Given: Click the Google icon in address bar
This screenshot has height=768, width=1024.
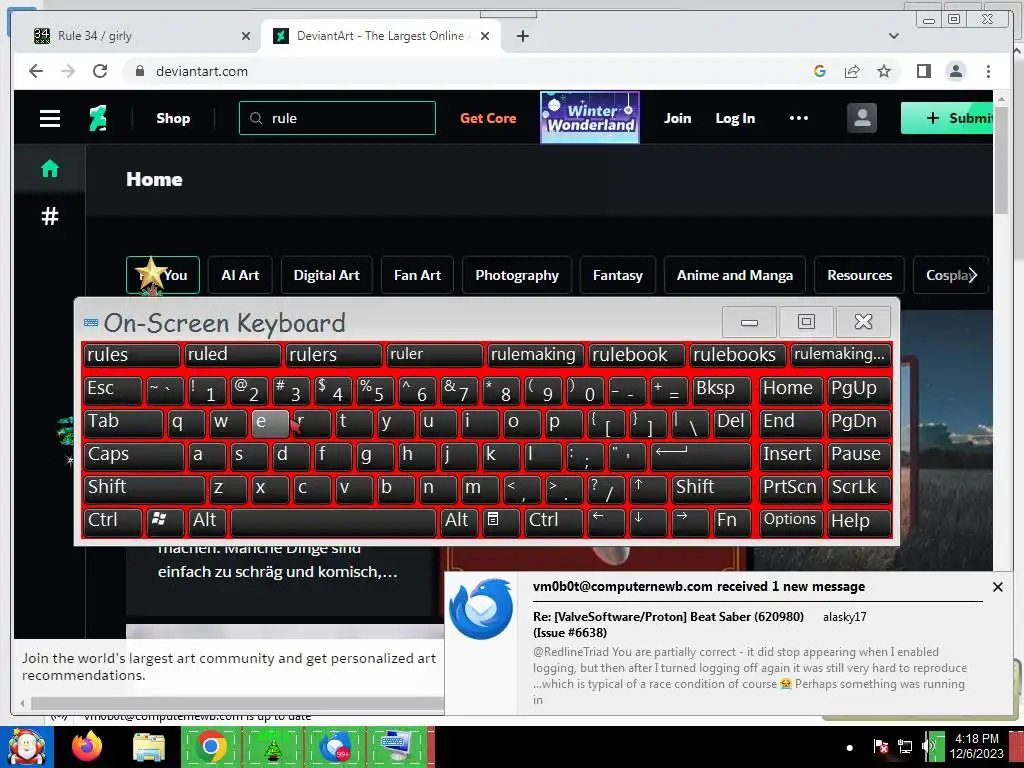Looking at the screenshot, I should (820, 71).
